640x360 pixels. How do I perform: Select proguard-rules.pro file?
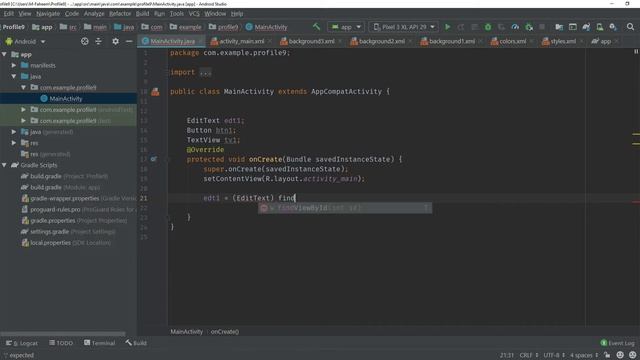click(x=78, y=209)
